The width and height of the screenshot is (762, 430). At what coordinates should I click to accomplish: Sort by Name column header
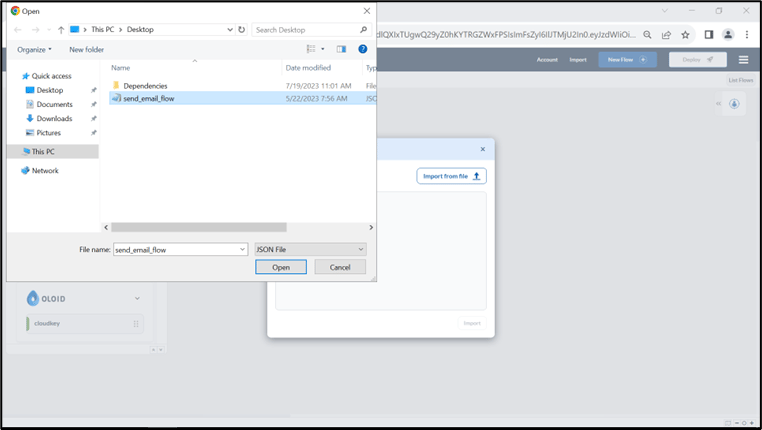coord(121,68)
